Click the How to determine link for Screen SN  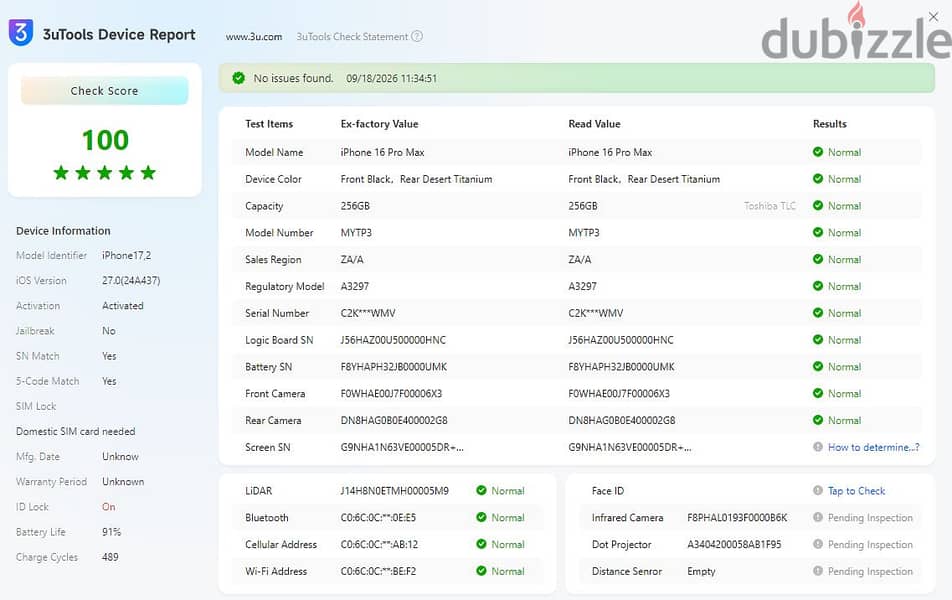tap(874, 447)
